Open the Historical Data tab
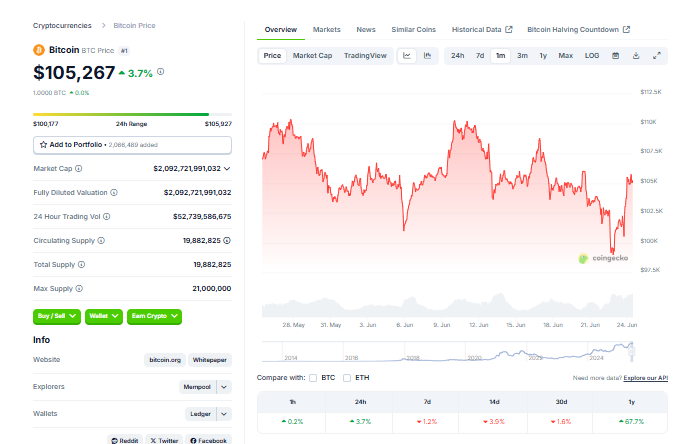Viewport: 697px width, 444px height. pyautogui.click(x=482, y=29)
